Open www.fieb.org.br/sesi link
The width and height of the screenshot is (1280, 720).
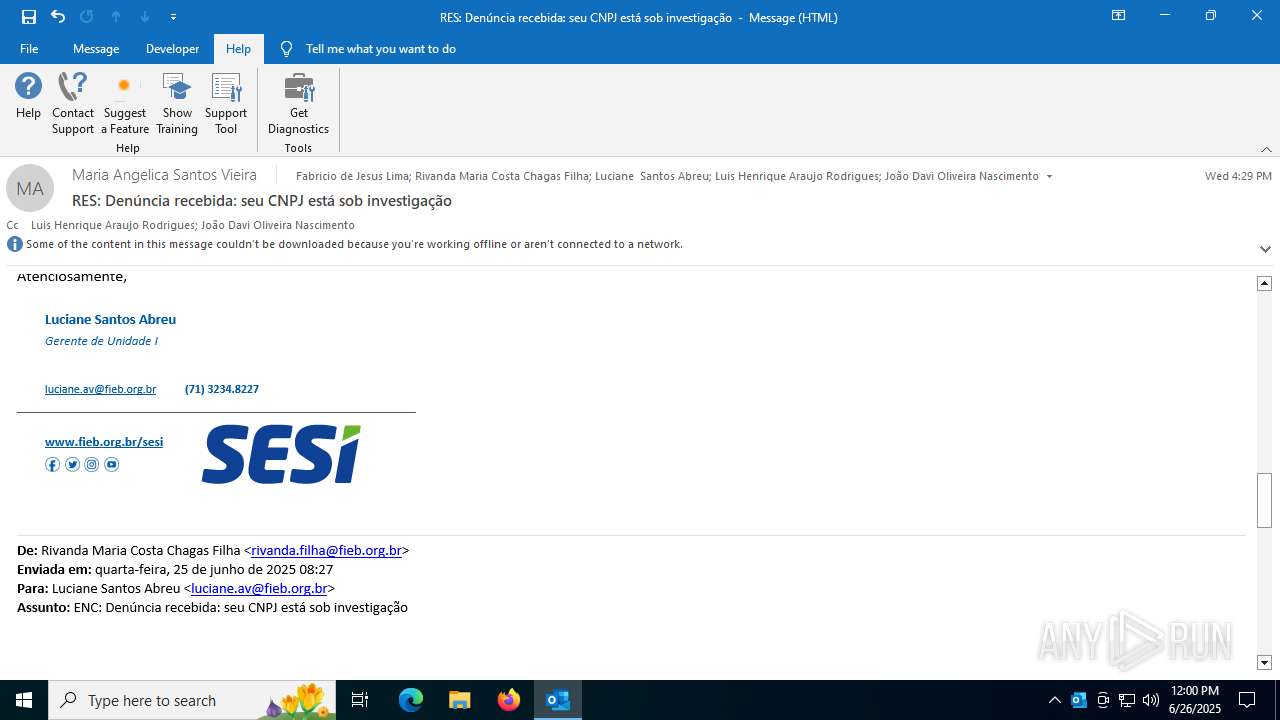pos(104,442)
